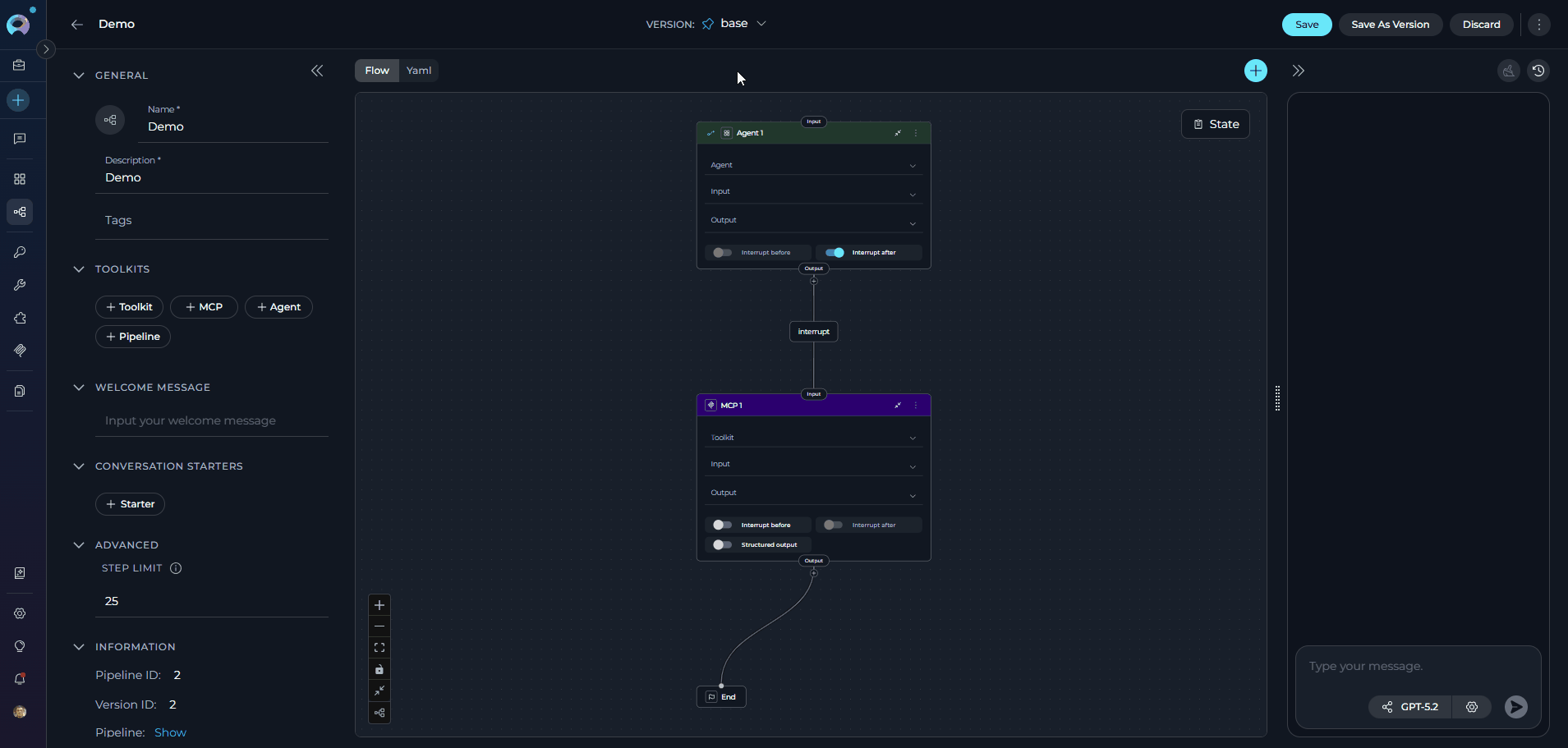Open the Chat panel icon in sidebar

(20, 138)
